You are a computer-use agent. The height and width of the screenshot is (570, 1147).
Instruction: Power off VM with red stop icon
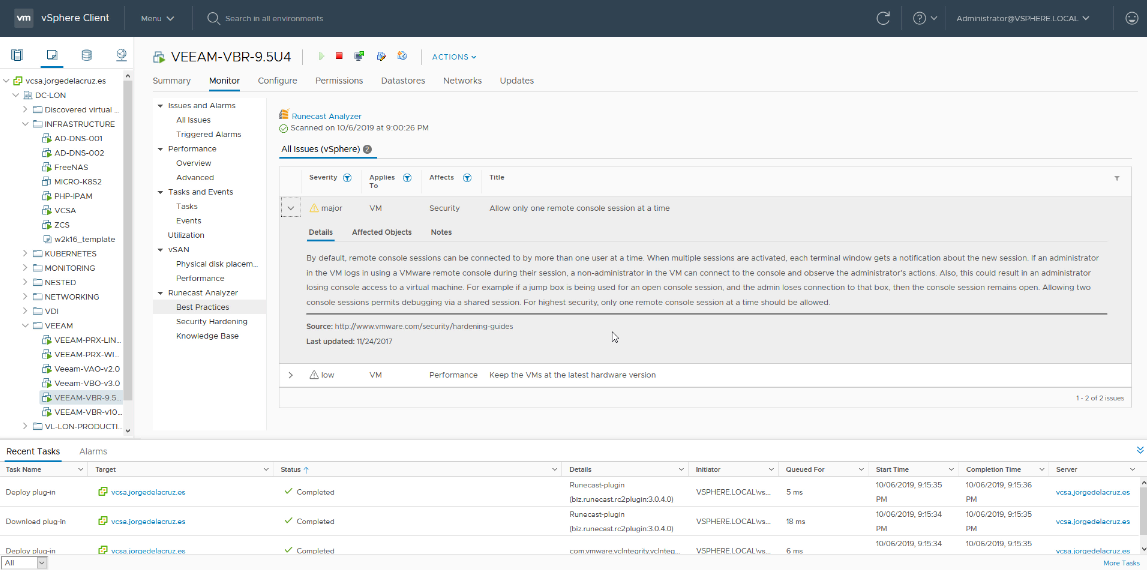pyautogui.click(x=339, y=56)
